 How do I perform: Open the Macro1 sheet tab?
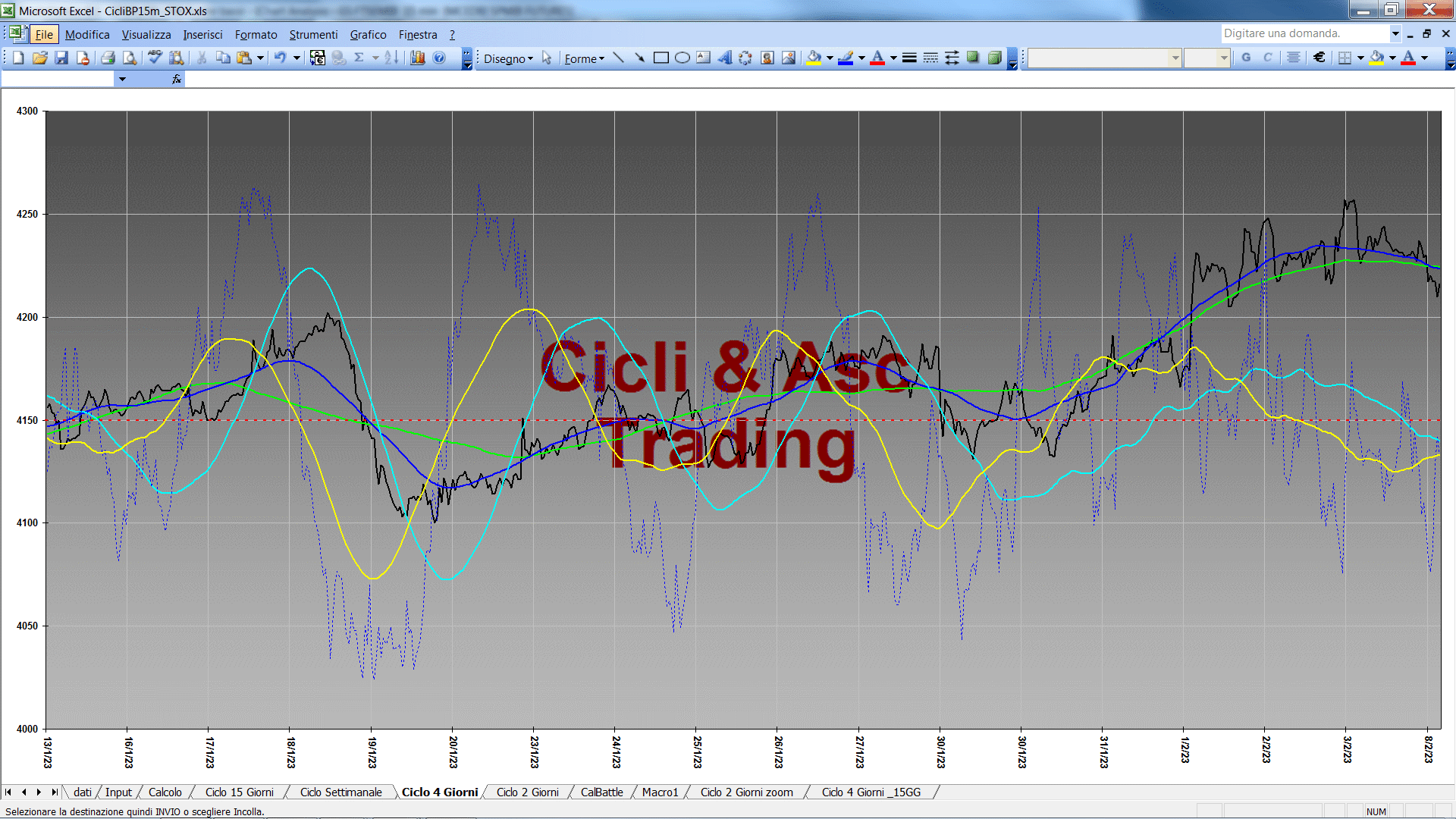[x=660, y=792]
